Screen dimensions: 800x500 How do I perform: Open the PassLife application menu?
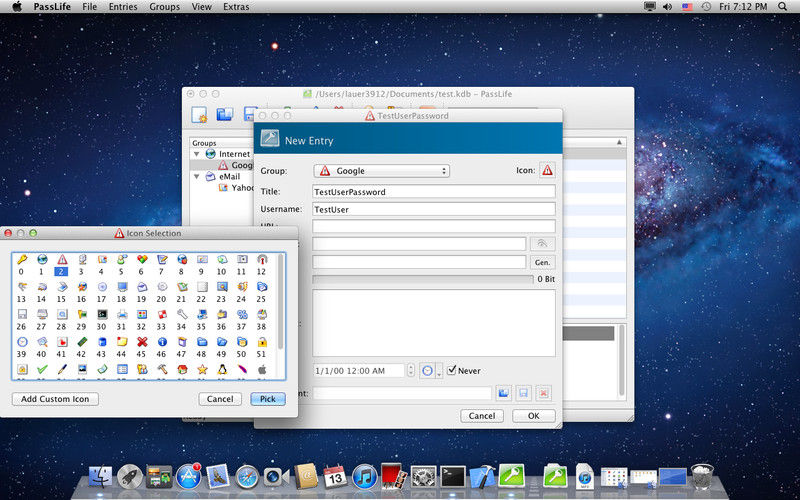52,7
